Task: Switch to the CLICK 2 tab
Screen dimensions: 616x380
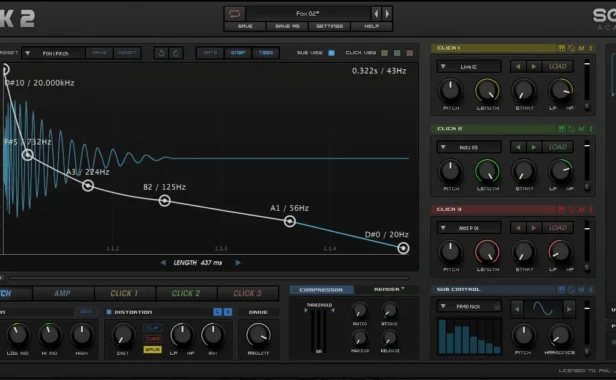Action: [x=186, y=293]
